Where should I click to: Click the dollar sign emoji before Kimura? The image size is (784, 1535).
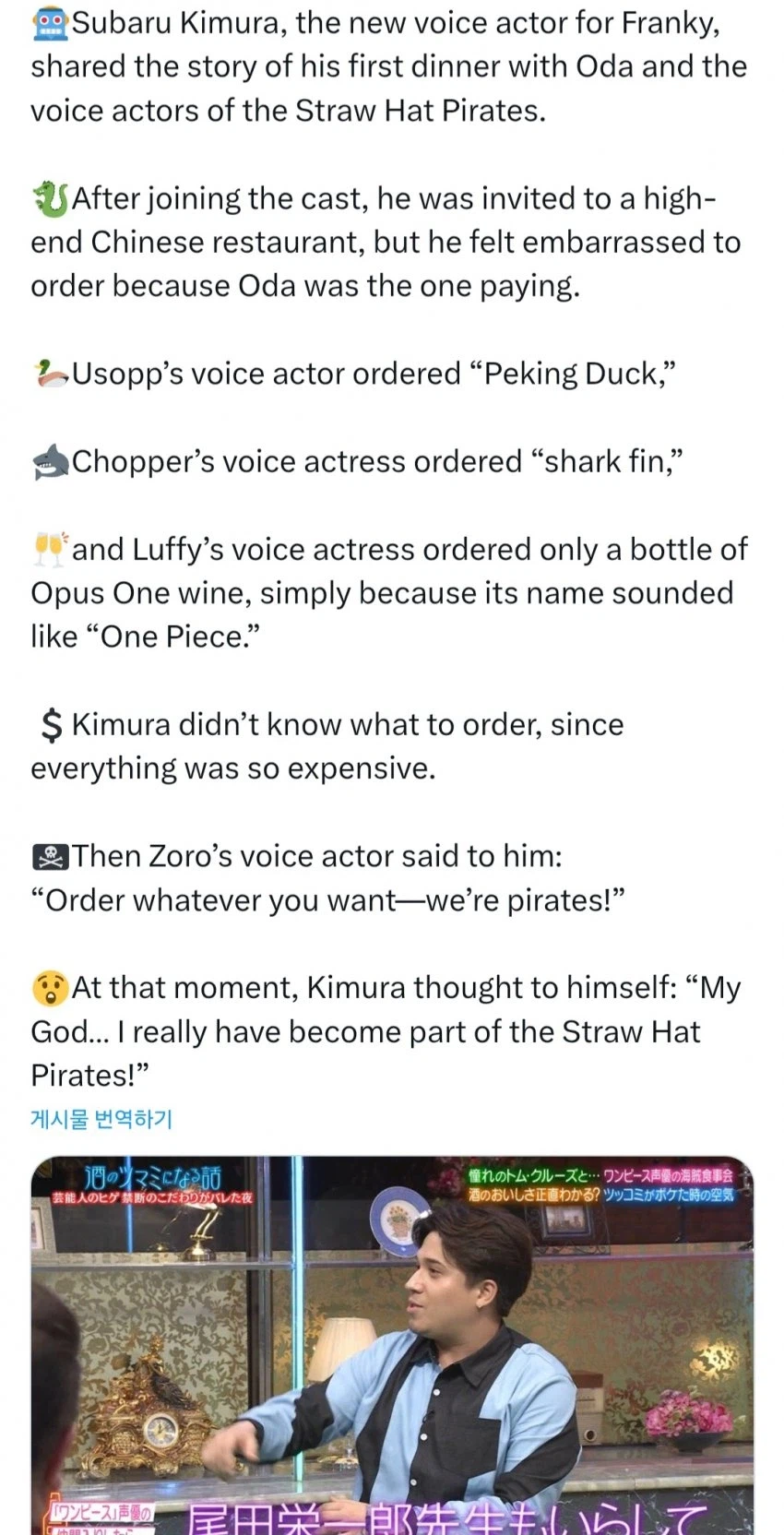[52, 726]
